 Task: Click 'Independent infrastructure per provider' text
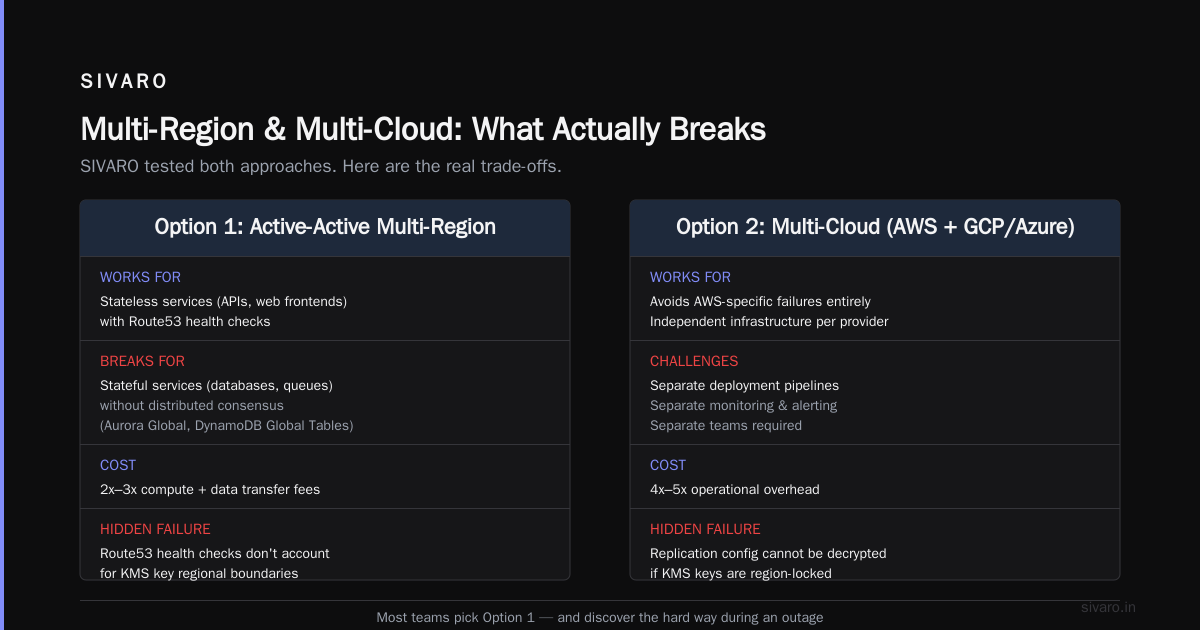[x=769, y=321]
